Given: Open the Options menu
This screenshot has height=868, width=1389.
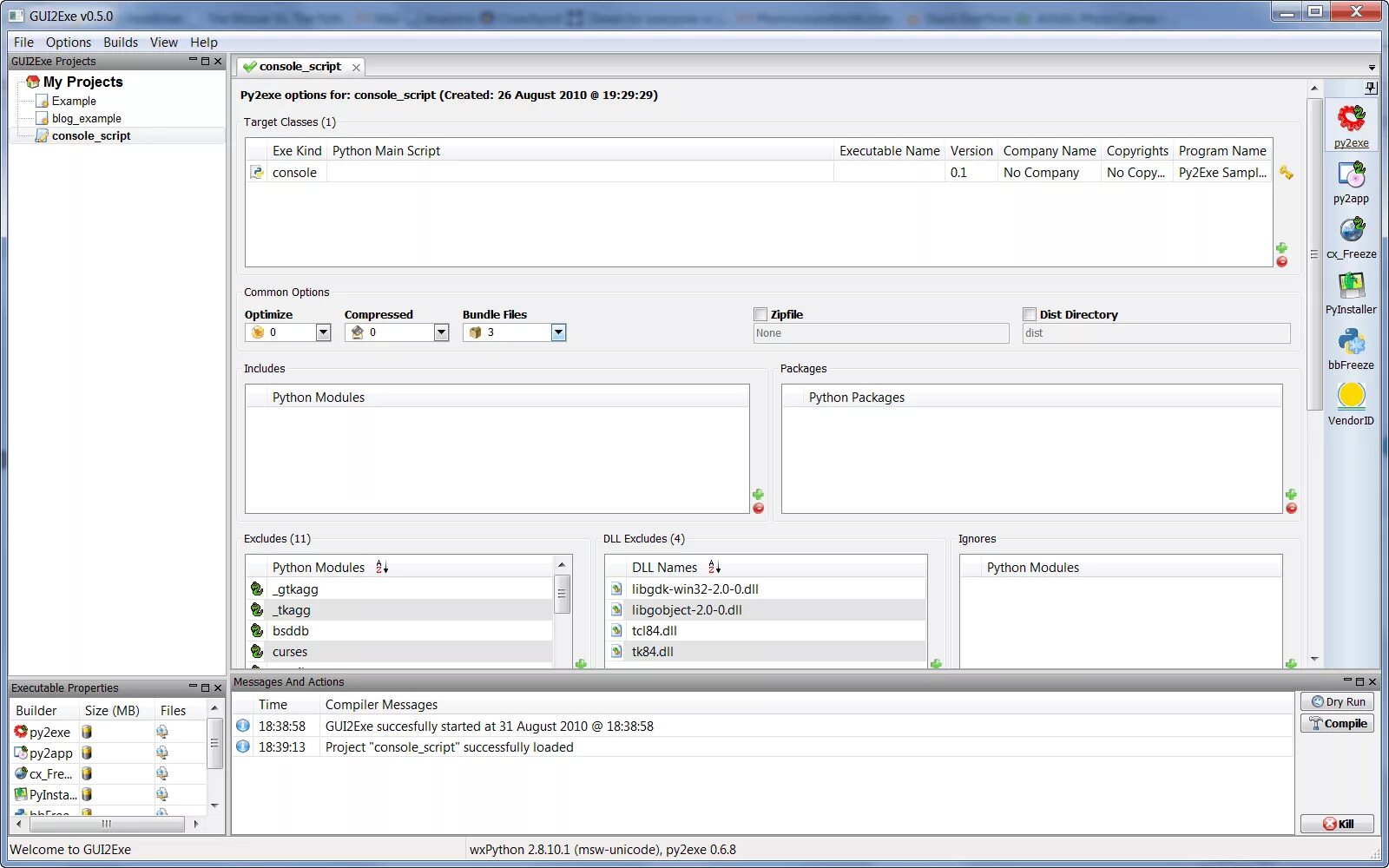Looking at the screenshot, I should (69, 42).
